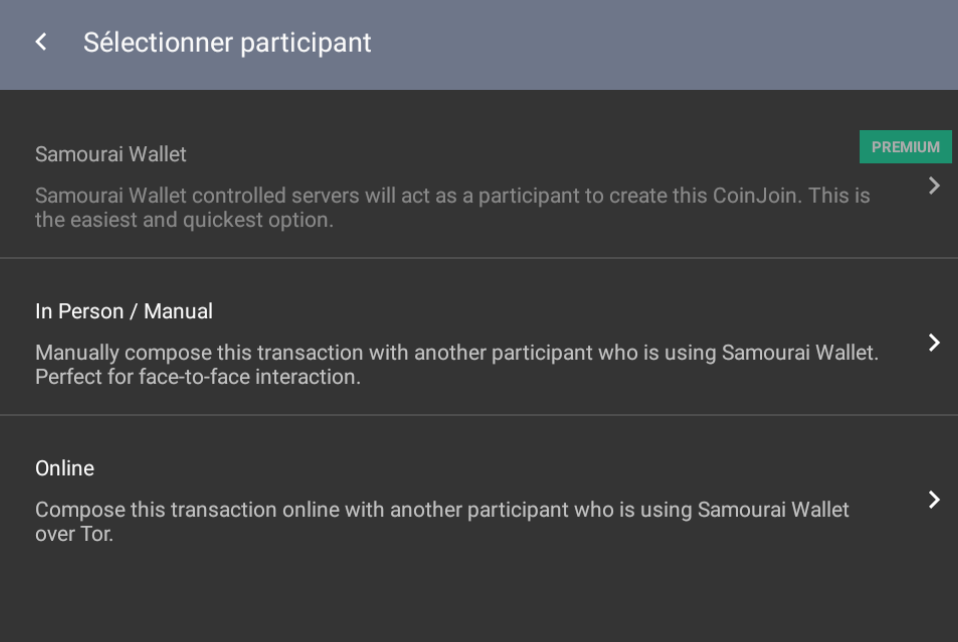The image size is (958, 642).
Task: Click the divider below the Samourai Wallet option
Action: [x=479, y=258]
